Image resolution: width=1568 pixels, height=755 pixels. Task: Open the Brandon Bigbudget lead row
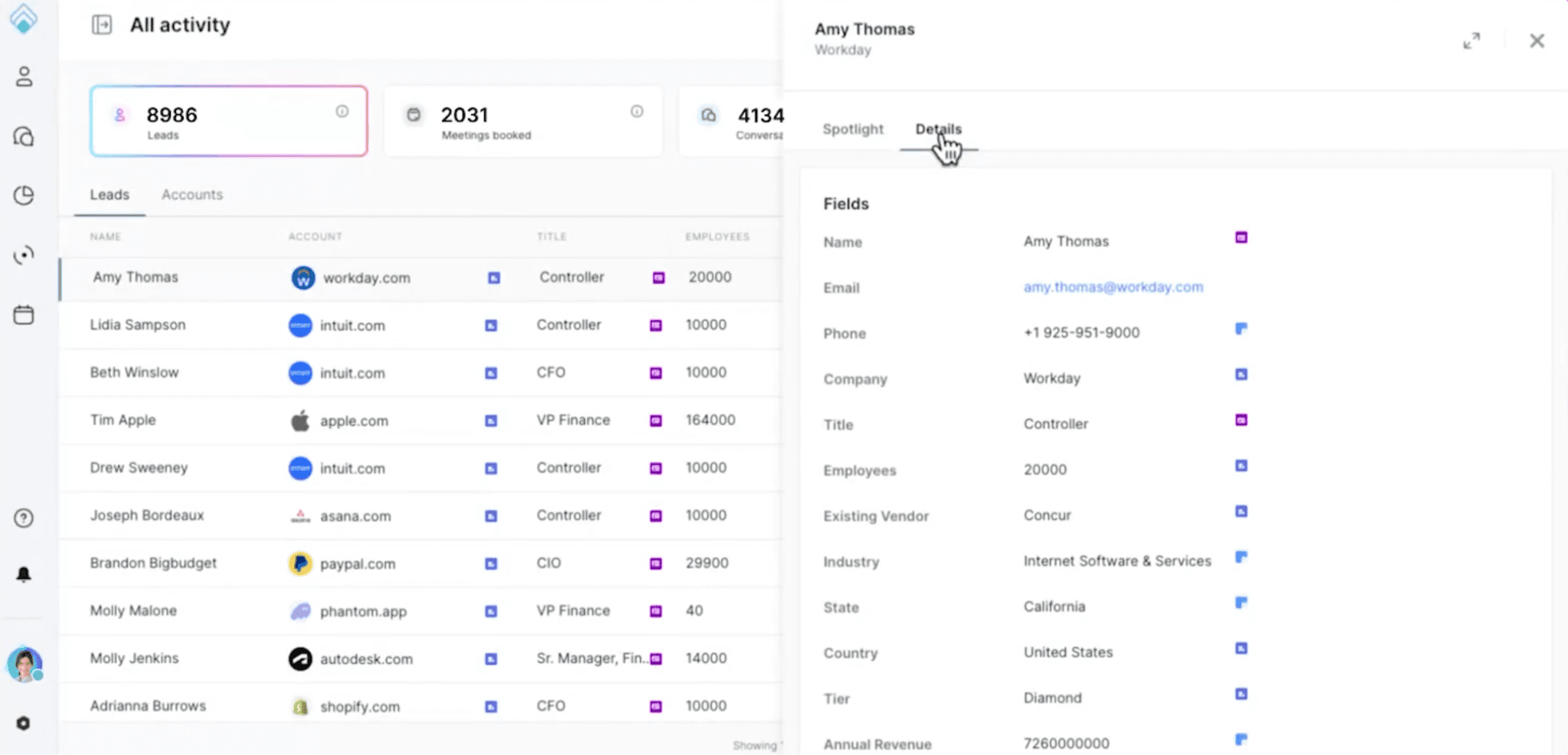tap(421, 564)
